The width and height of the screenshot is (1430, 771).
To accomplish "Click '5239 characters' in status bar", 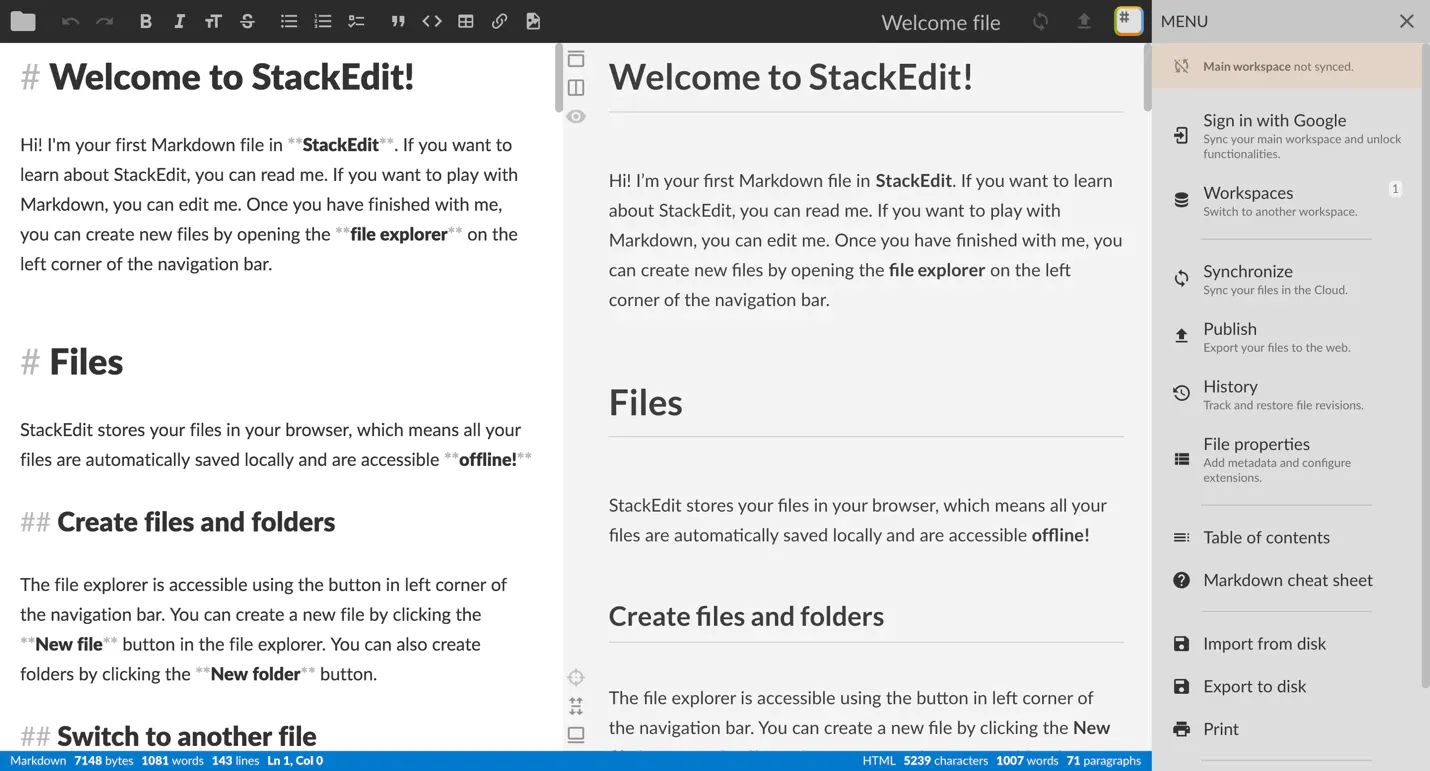I will click(945, 761).
